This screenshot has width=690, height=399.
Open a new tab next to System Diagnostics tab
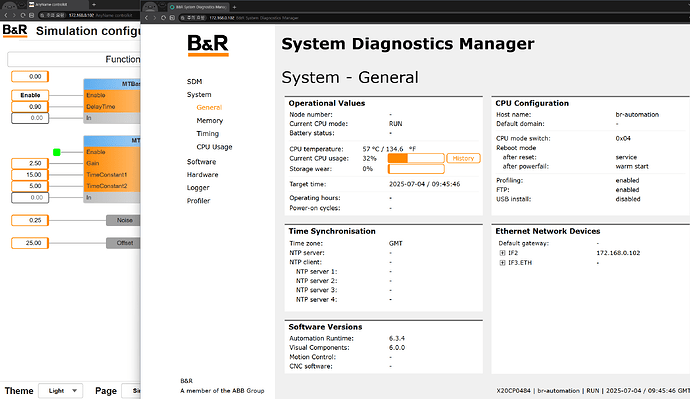(235, 7)
